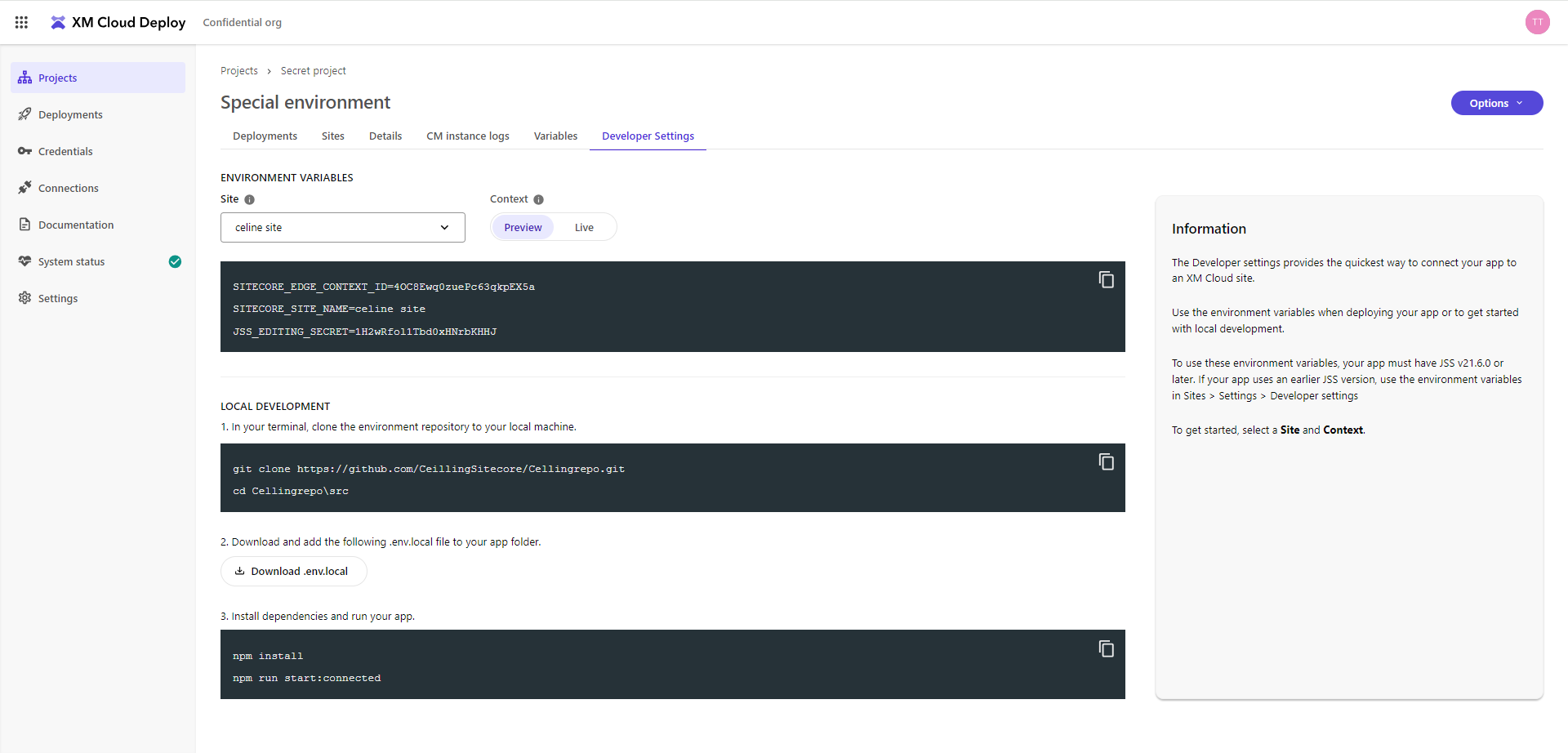
Task: Go to Projects breadcrumb link
Action: click(x=238, y=71)
